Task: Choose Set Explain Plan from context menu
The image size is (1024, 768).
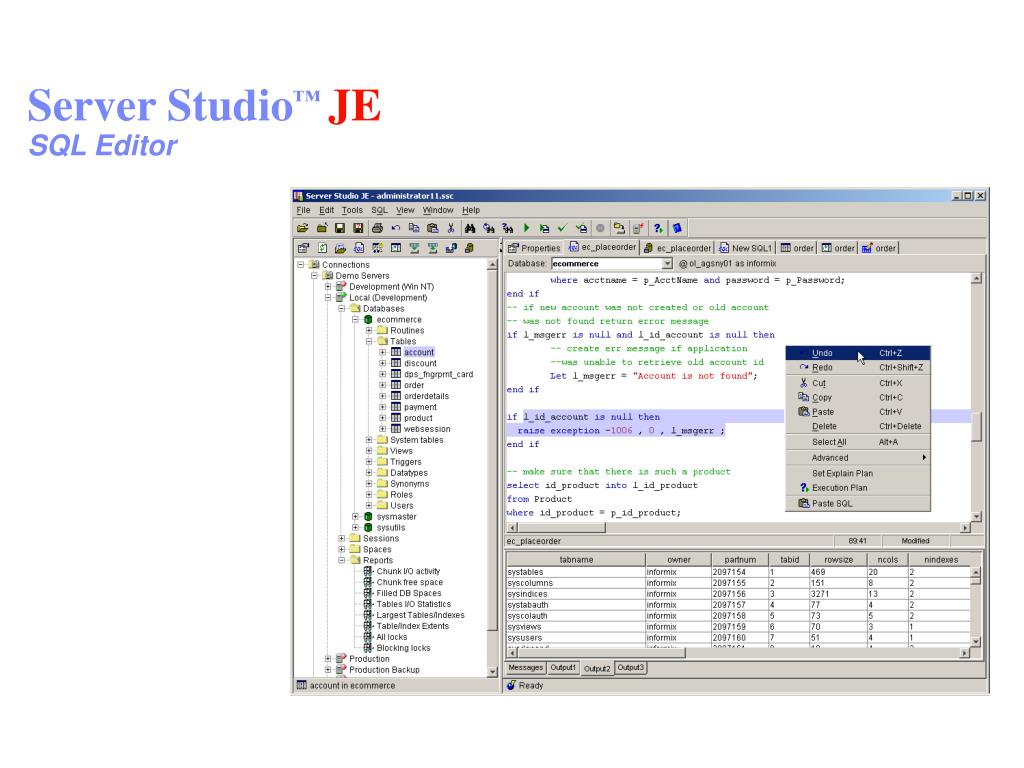Action: pyautogui.click(x=858, y=473)
